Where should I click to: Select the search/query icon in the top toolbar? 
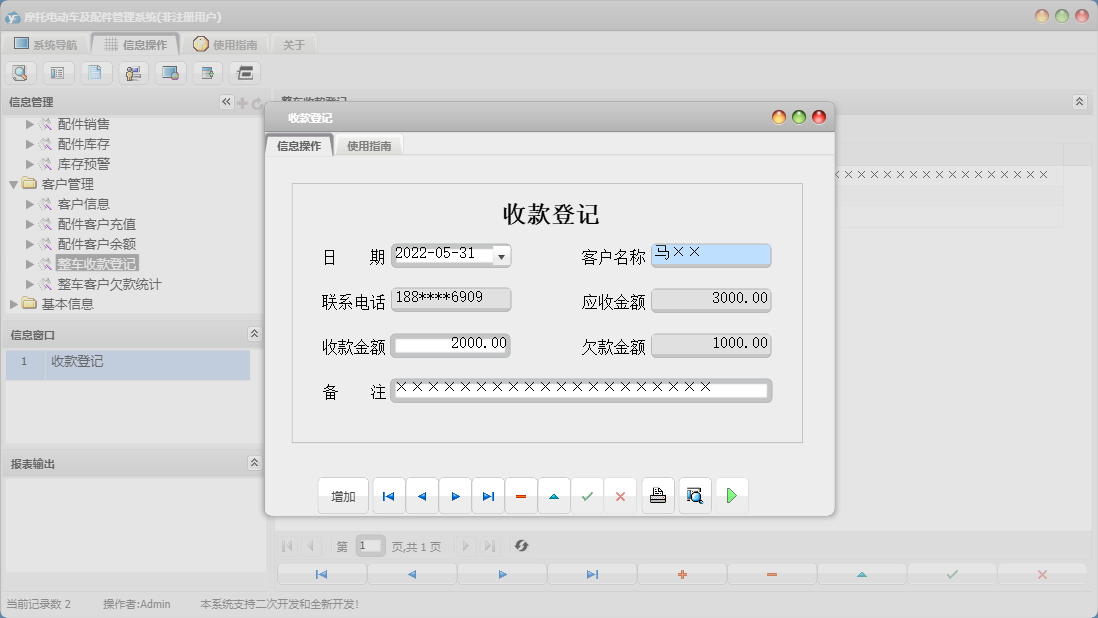pyautogui.click(x=20, y=72)
